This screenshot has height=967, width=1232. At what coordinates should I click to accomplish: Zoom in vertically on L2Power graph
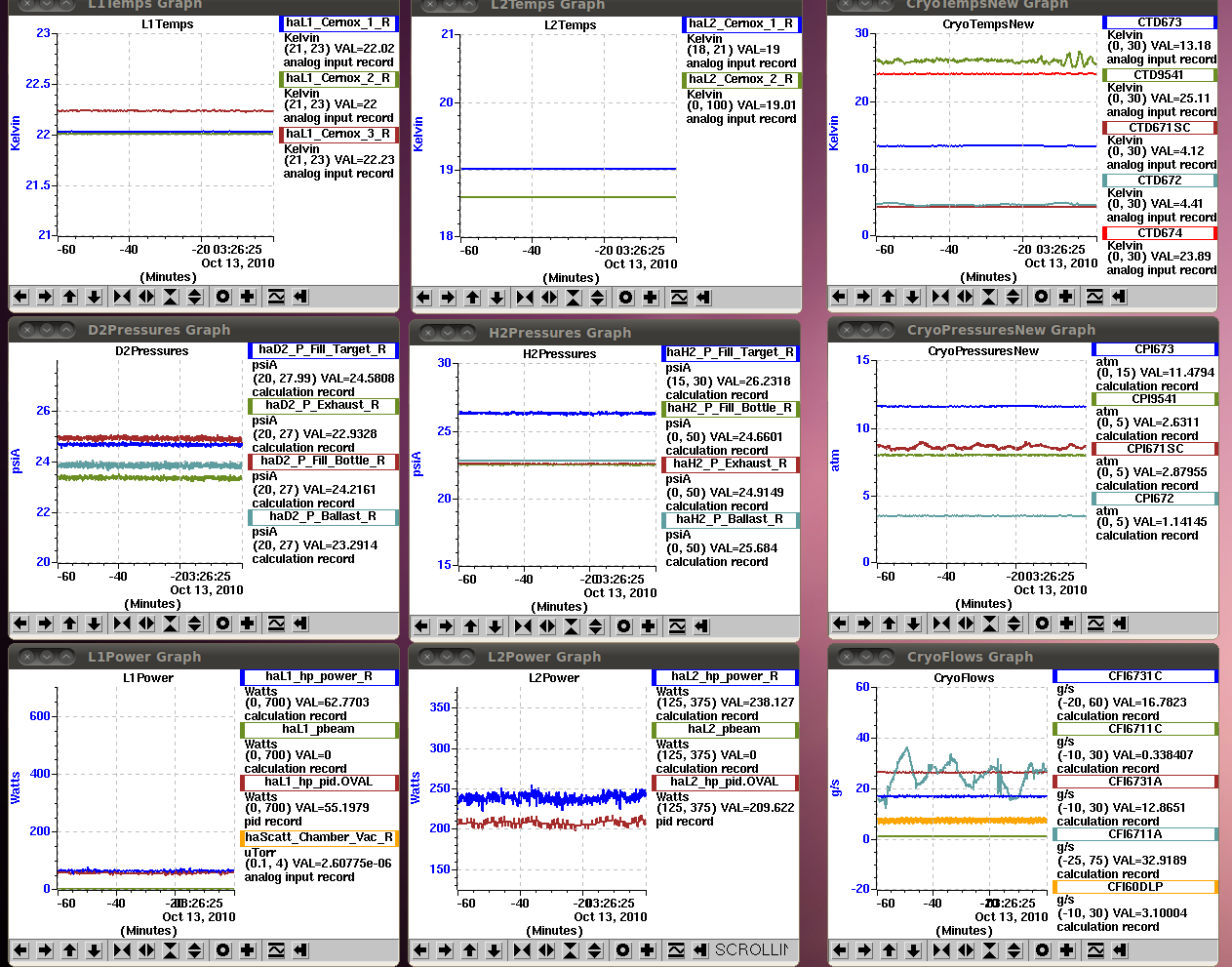[x=571, y=950]
